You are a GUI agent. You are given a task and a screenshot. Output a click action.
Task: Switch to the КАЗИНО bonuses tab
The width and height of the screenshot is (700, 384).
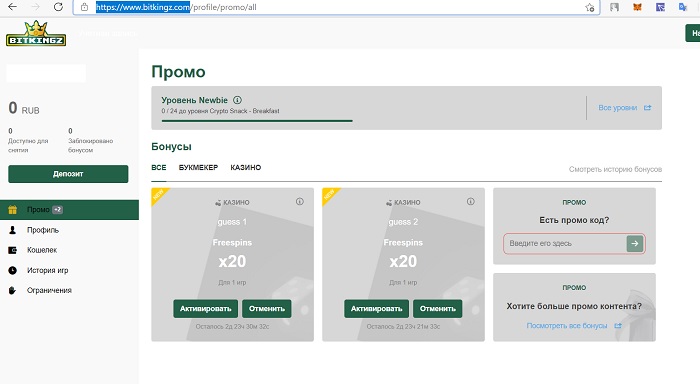[246, 167]
